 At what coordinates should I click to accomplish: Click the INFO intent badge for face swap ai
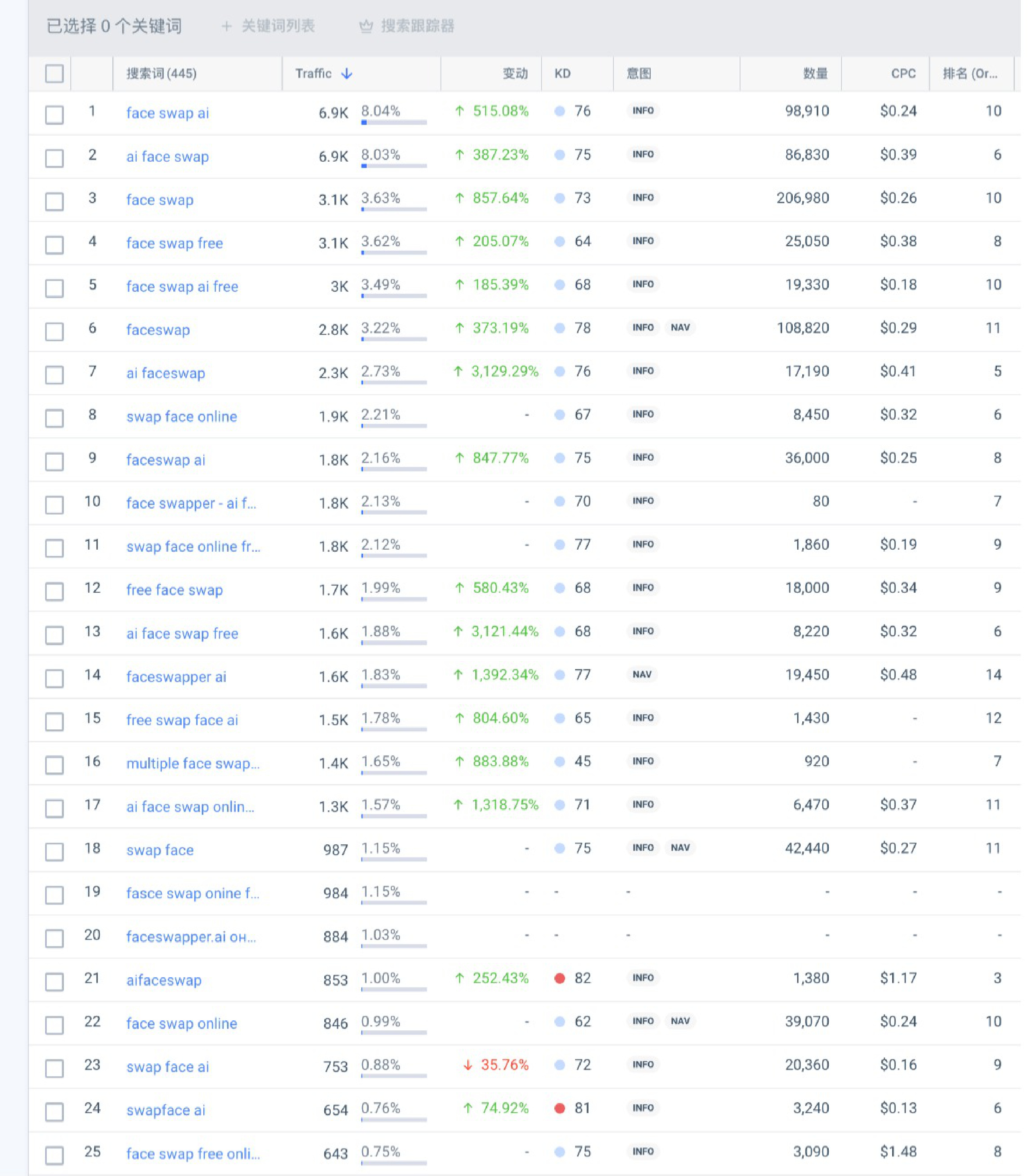643,111
